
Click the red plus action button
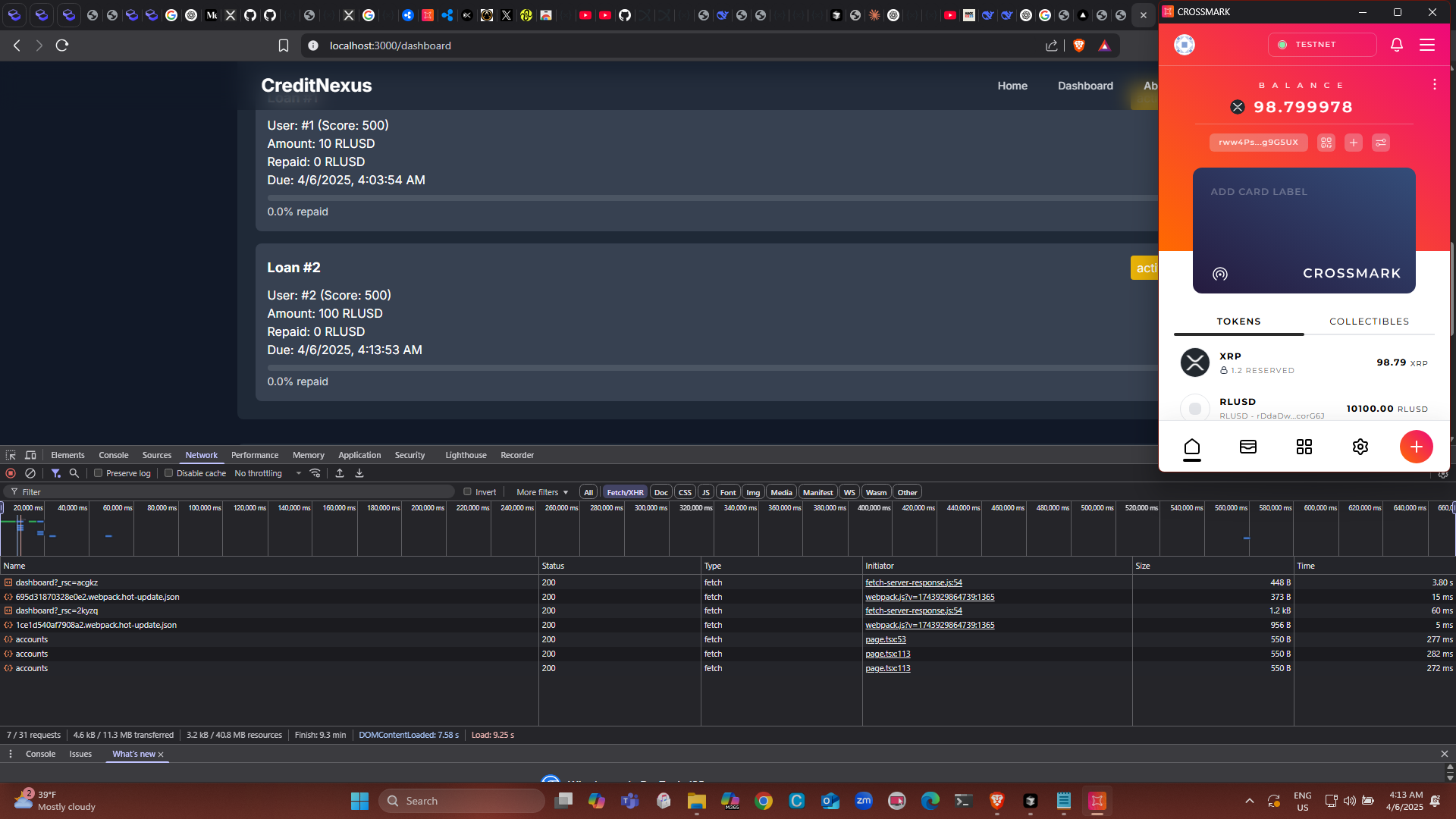point(1415,447)
